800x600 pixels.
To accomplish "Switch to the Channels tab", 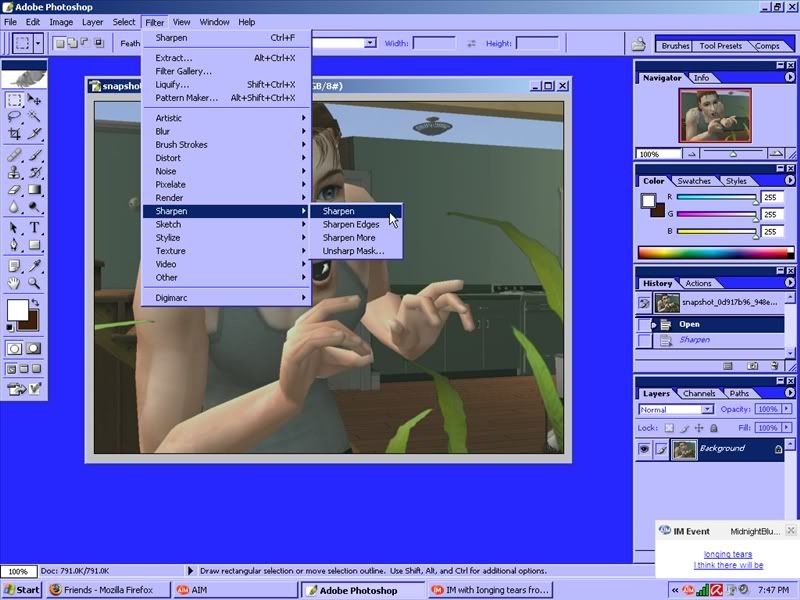I will pos(698,393).
